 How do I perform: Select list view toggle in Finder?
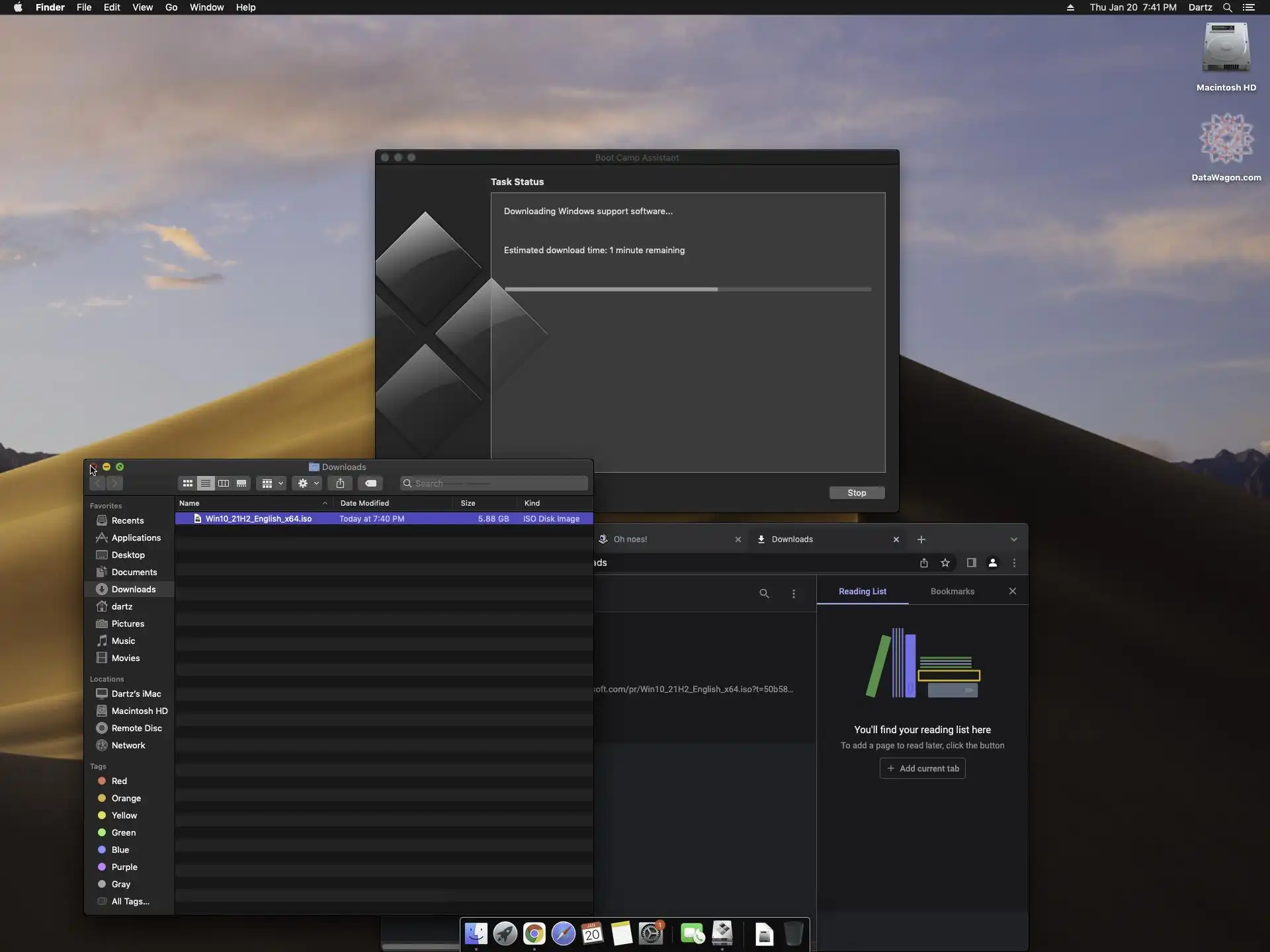[206, 483]
